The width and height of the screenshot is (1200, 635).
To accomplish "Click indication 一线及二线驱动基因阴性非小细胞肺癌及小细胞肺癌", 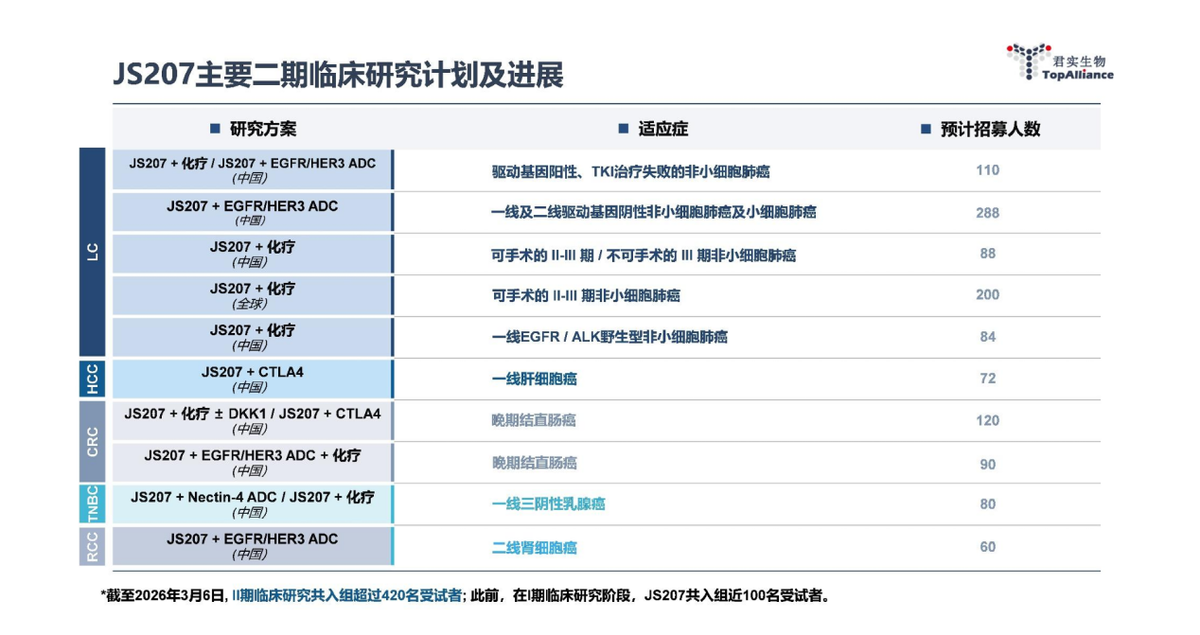I will (654, 213).
